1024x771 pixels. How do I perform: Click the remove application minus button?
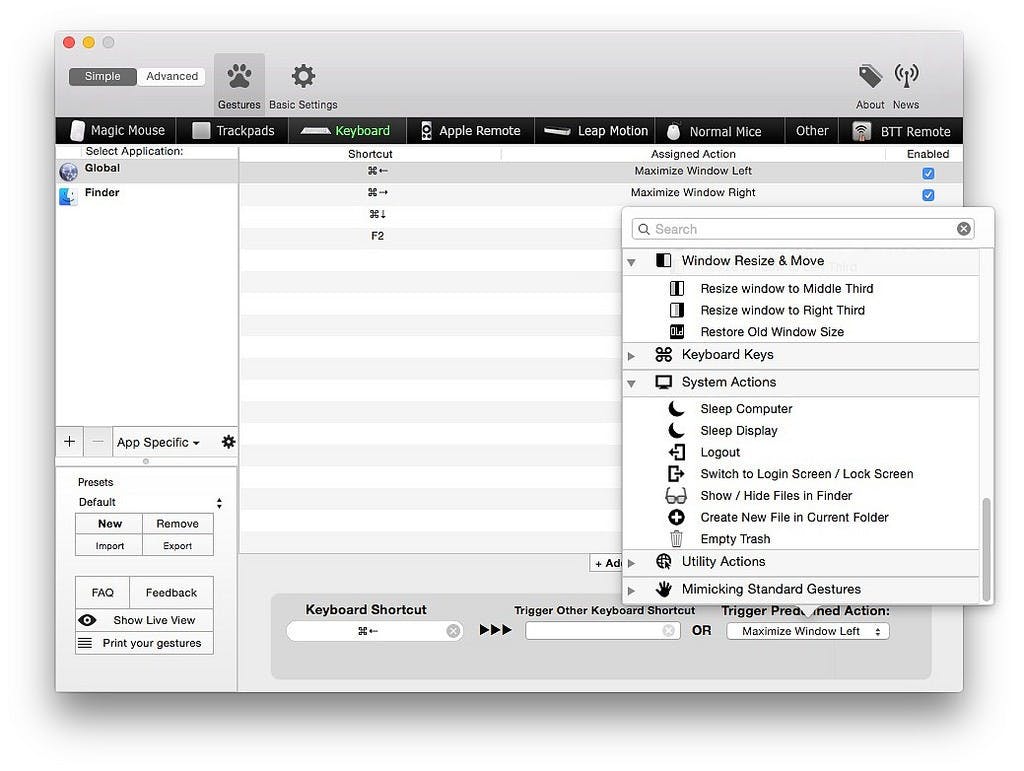pos(98,442)
